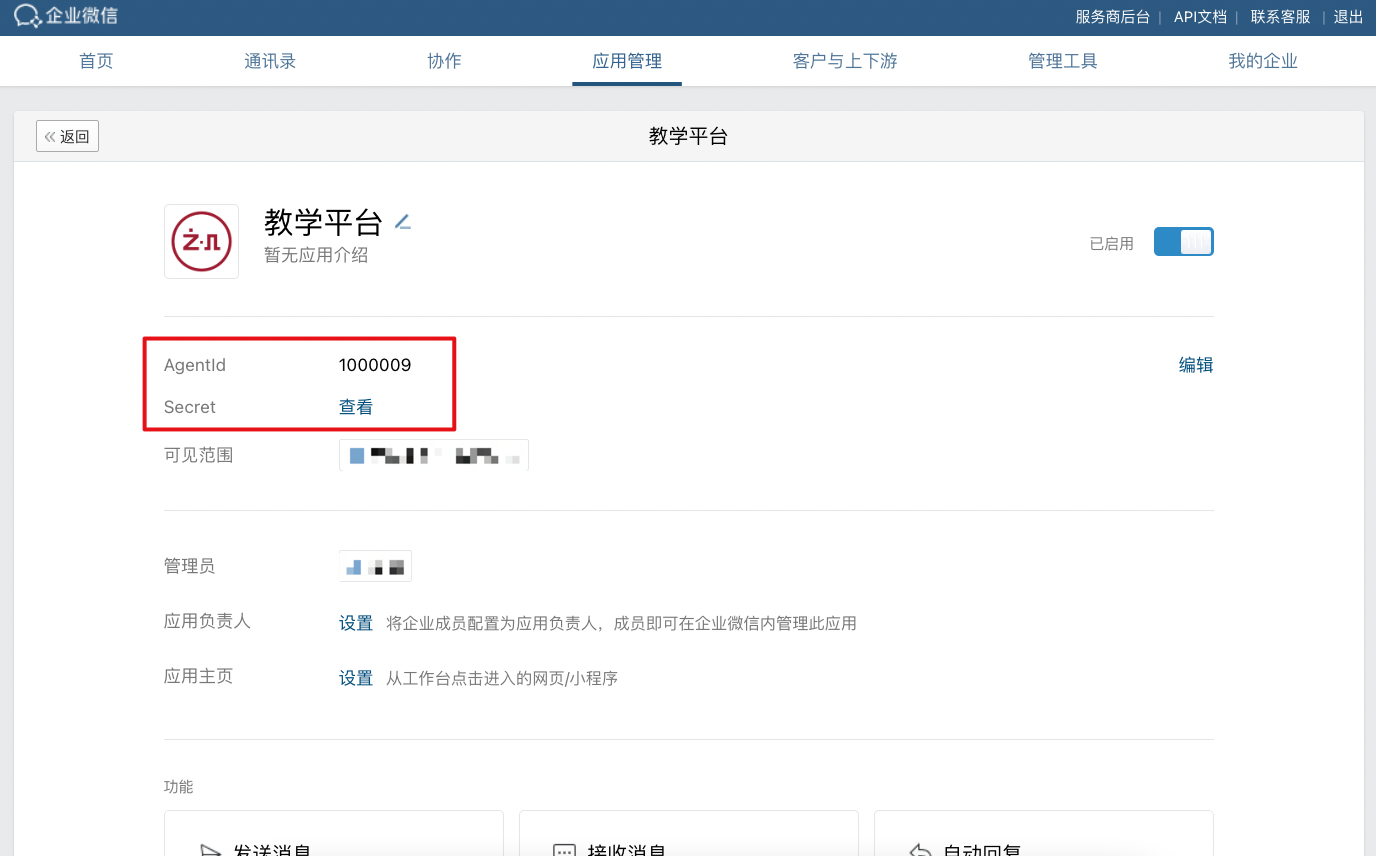
Task: Click the blurred 管理员 name box
Action: click(375, 566)
